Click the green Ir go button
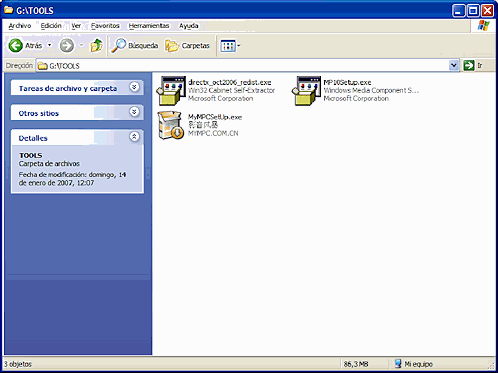Image resolution: width=498 pixels, height=373 pixels. 473,65
